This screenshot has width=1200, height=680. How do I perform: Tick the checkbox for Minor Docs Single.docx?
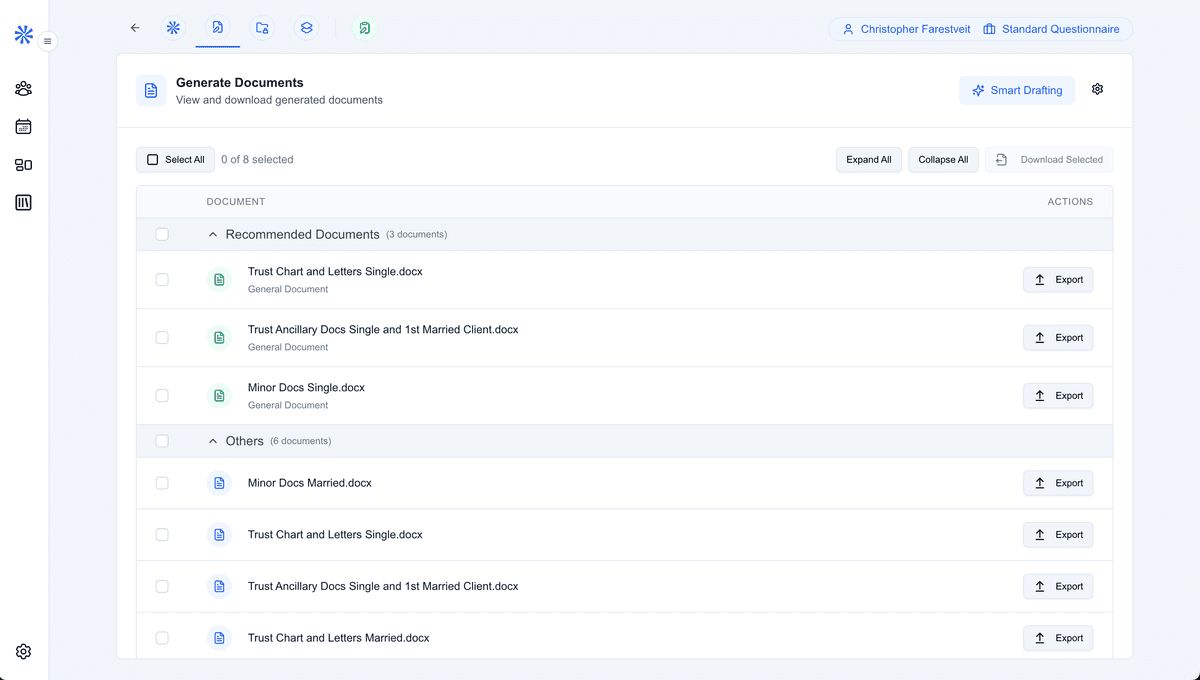pos(162,396)
